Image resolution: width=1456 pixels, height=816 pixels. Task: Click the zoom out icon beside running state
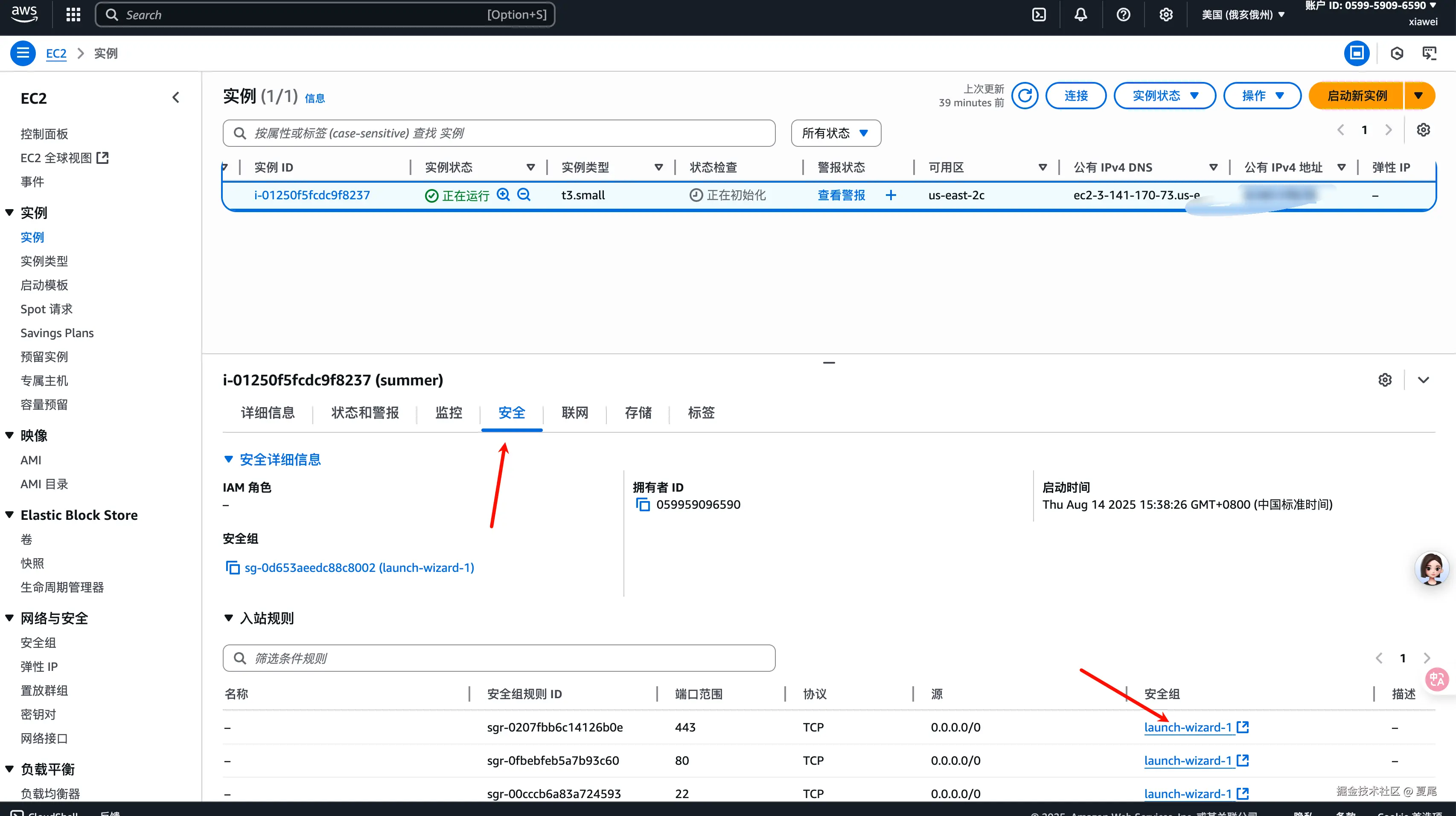(524, 195)
